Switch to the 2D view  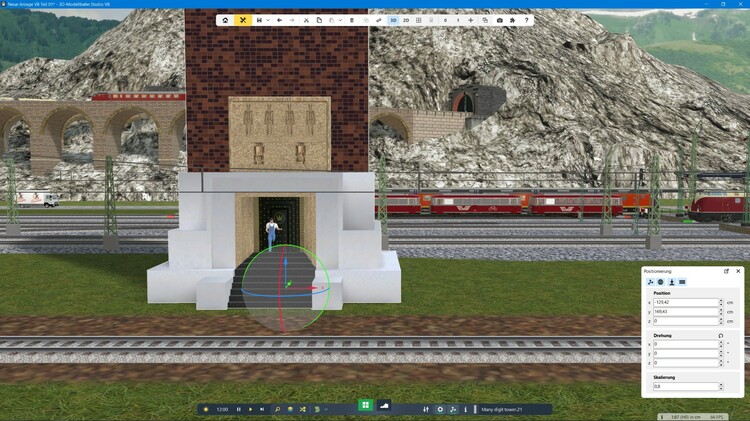coord(406,20)
